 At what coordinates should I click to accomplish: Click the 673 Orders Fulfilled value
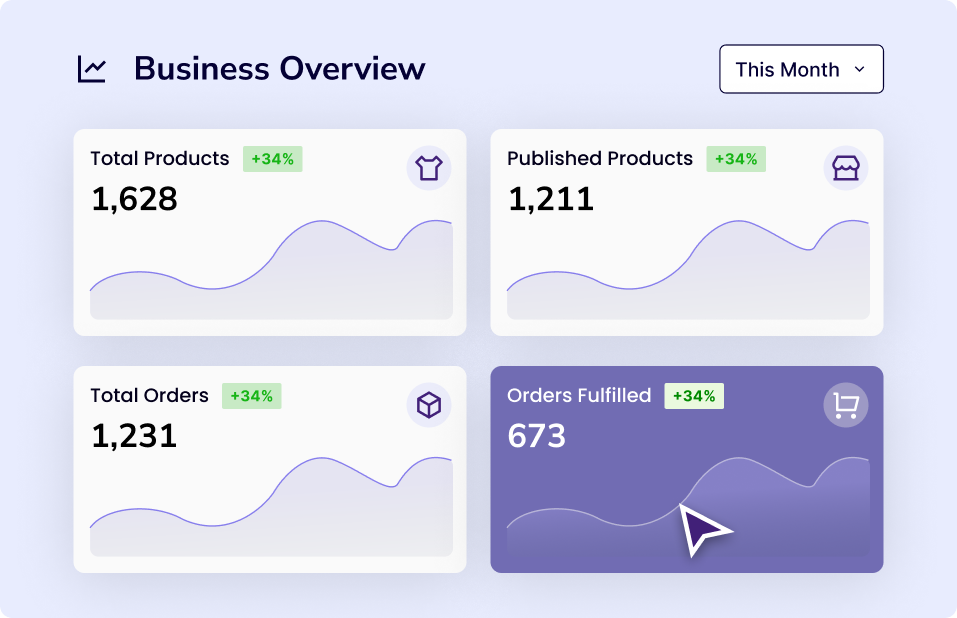(x=536, y=436)
